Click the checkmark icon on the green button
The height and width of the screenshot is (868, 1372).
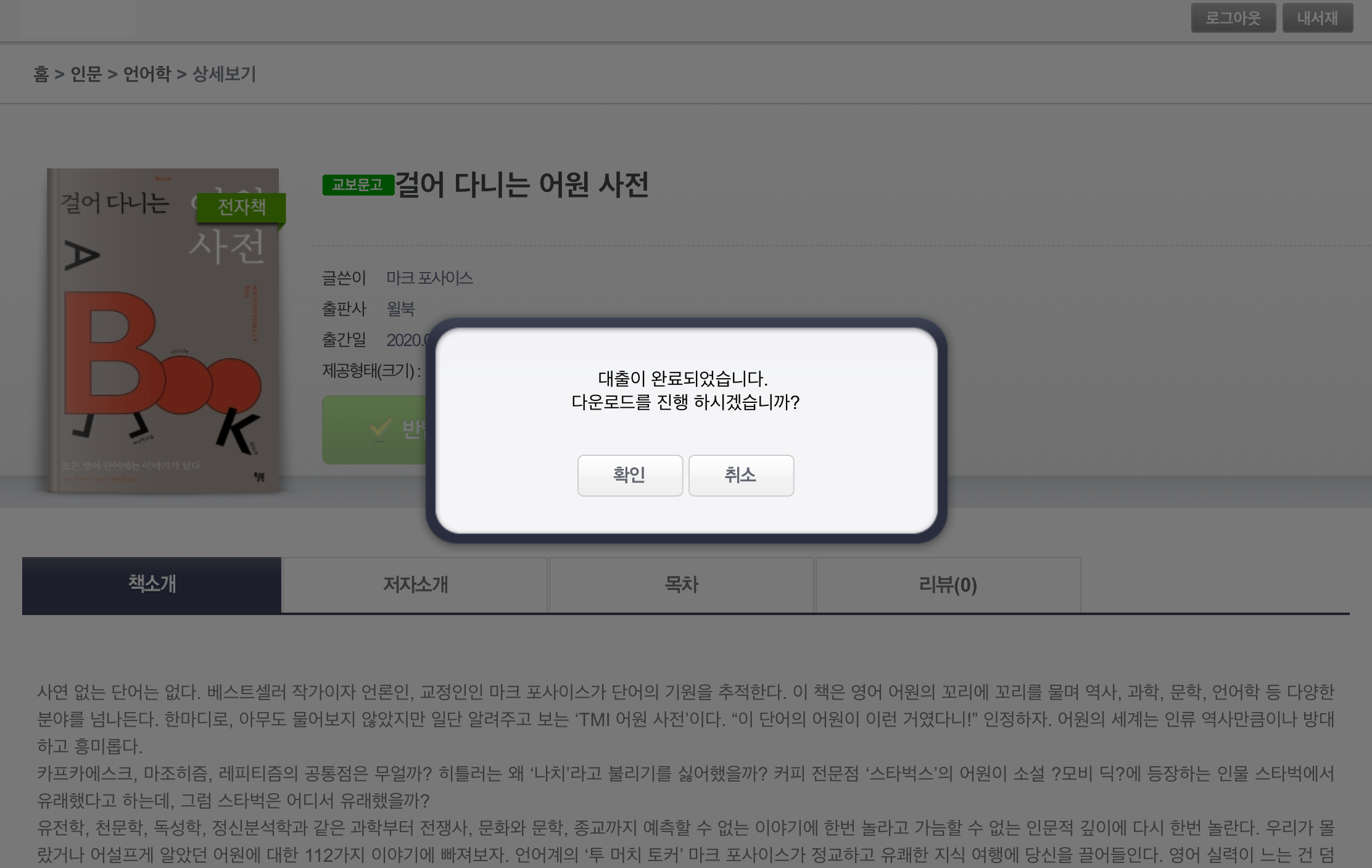click(381, 427)
